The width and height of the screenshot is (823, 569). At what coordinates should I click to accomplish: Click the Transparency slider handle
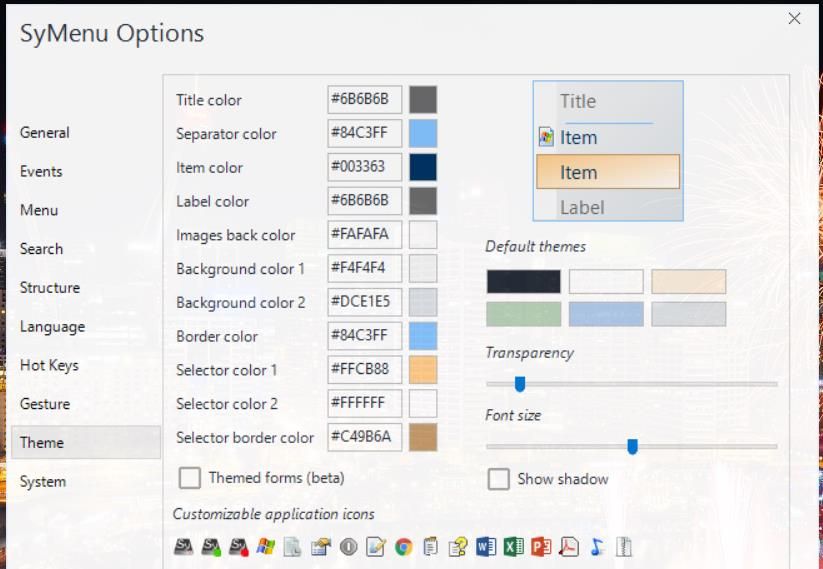click(520, 384)
